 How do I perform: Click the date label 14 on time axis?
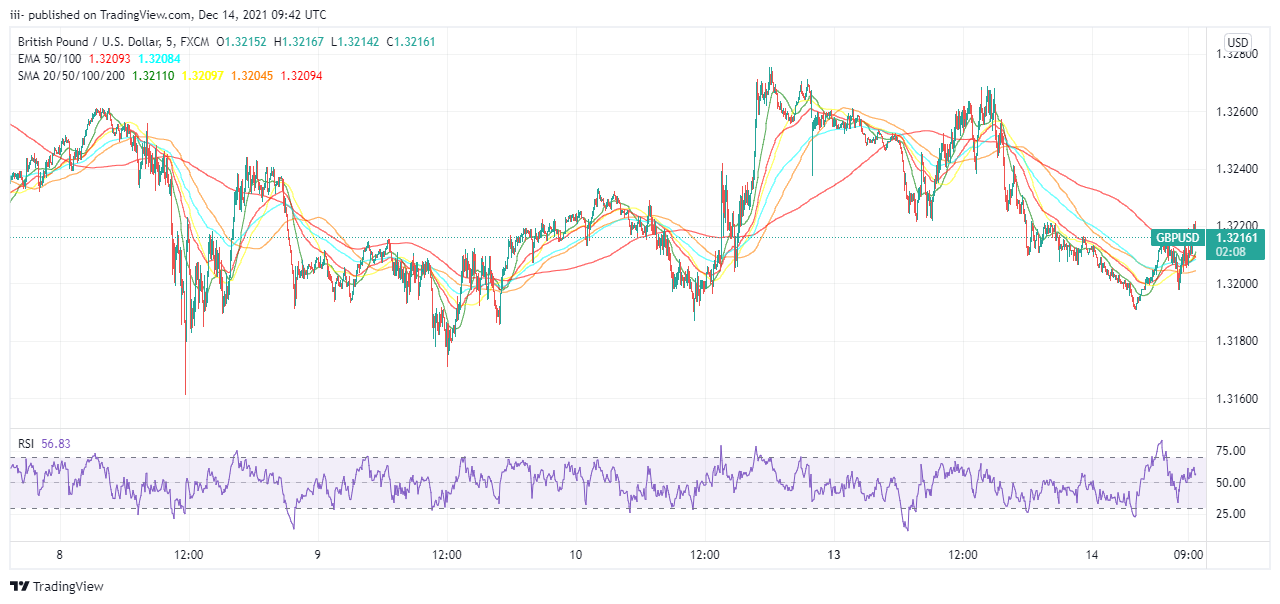[1091, 555]
